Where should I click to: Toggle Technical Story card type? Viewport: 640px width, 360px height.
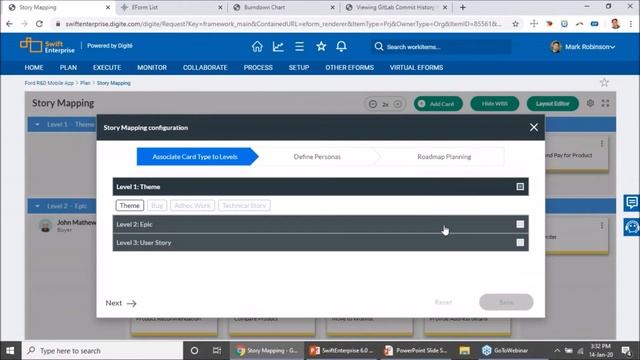click(244, 205)
